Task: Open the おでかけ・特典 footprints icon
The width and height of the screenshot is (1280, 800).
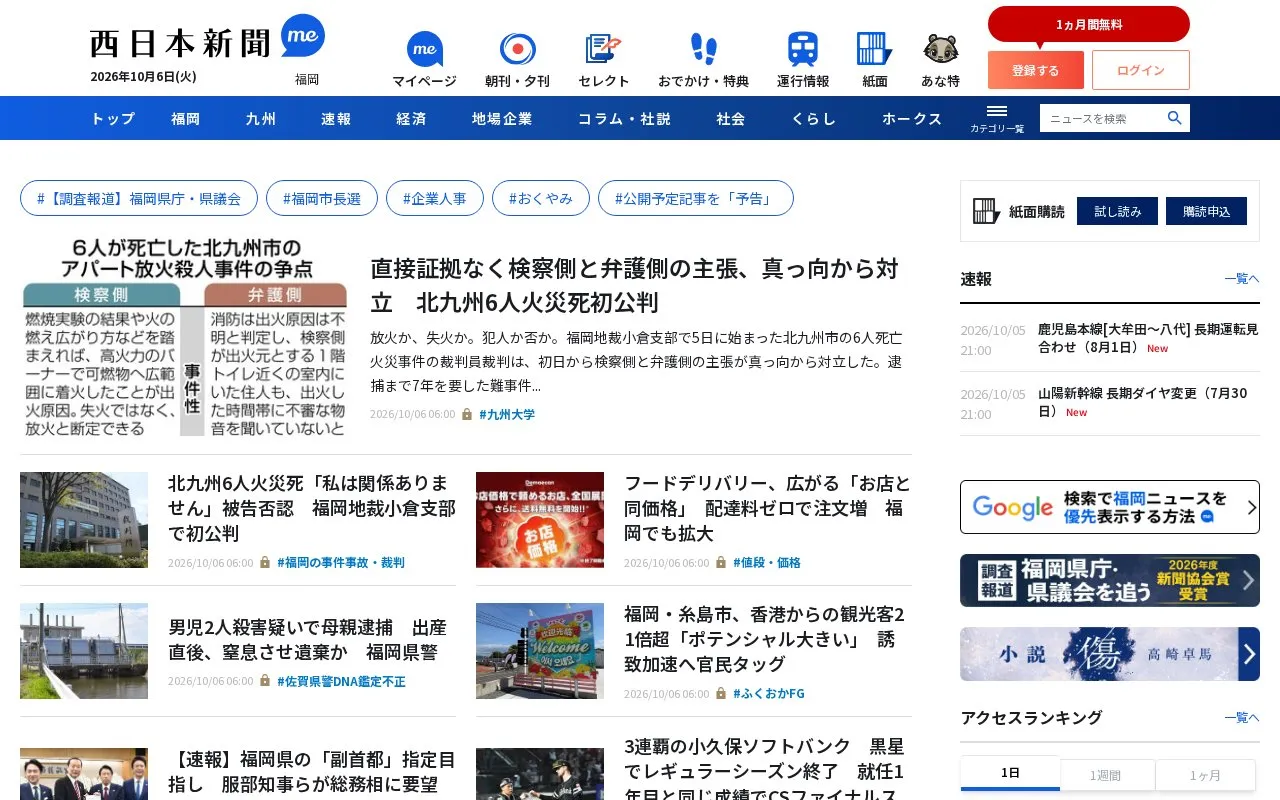Action: click(703, 49)
